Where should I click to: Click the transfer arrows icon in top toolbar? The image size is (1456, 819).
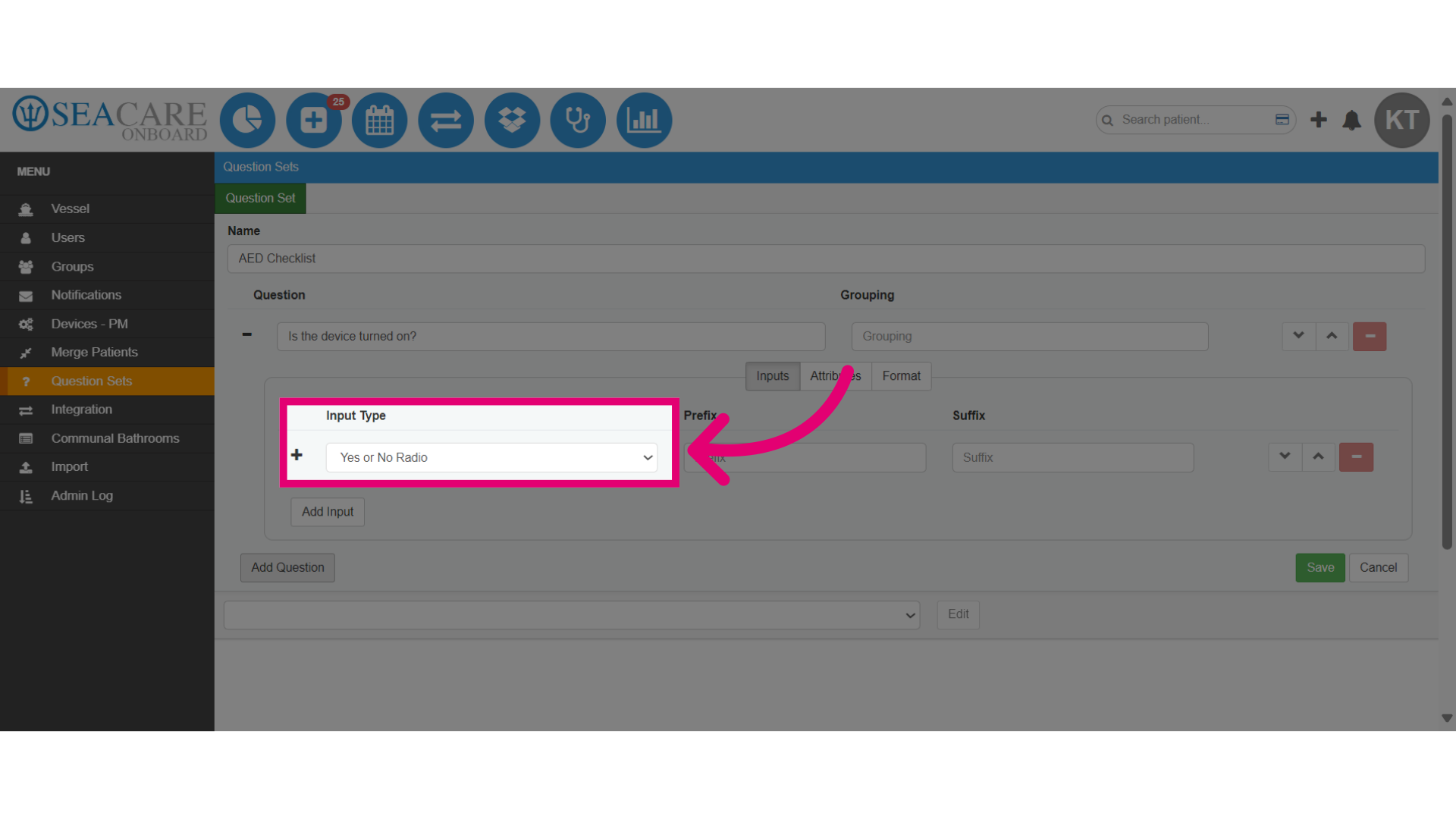(x=446, y=120)
